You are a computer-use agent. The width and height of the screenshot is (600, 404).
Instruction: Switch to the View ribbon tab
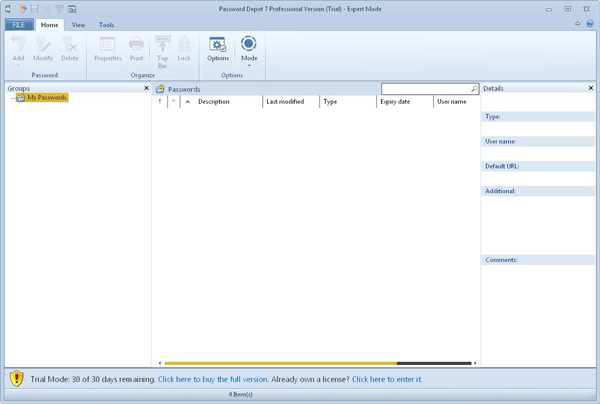click(78, 24)
